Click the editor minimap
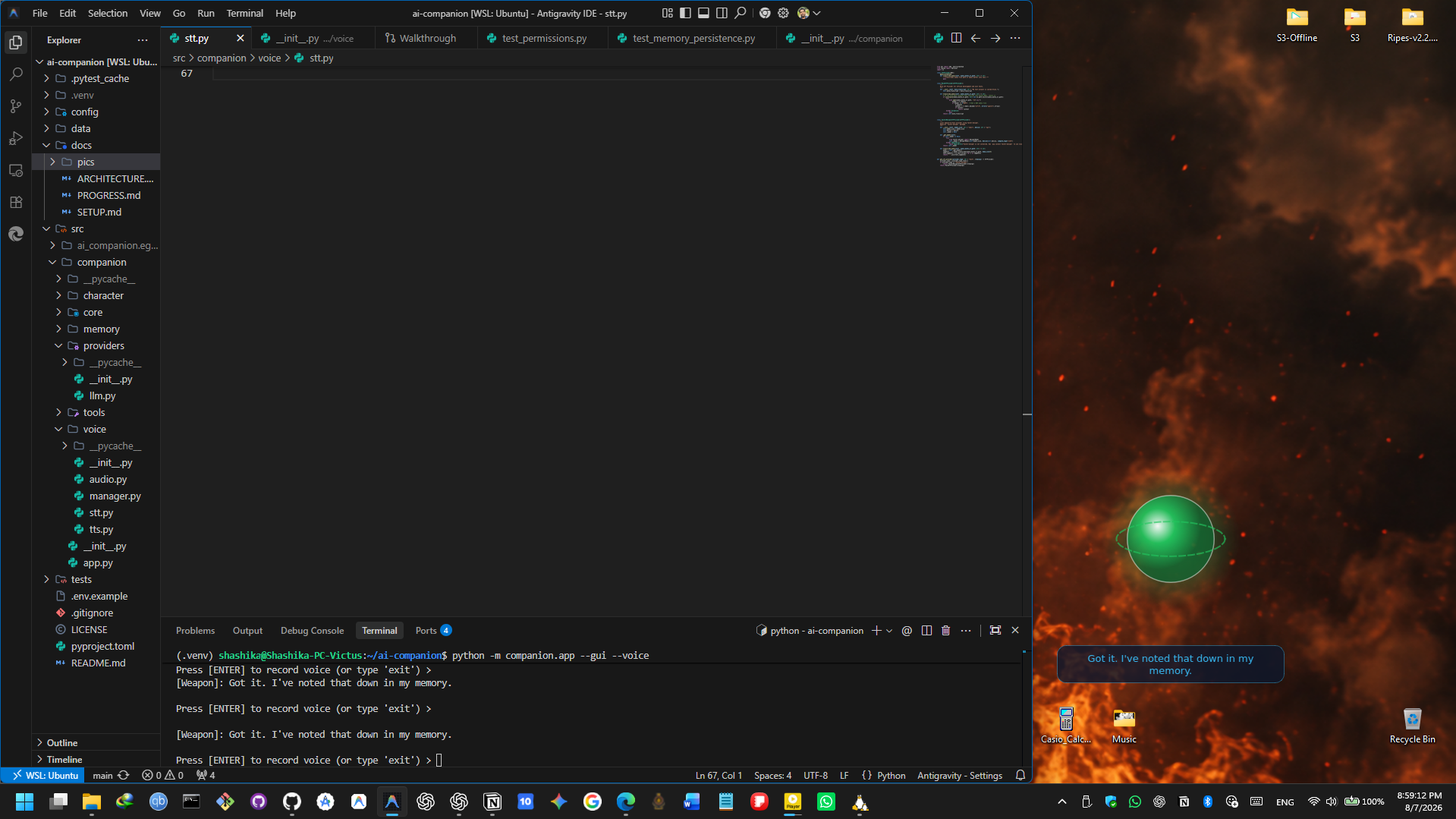 977,116
